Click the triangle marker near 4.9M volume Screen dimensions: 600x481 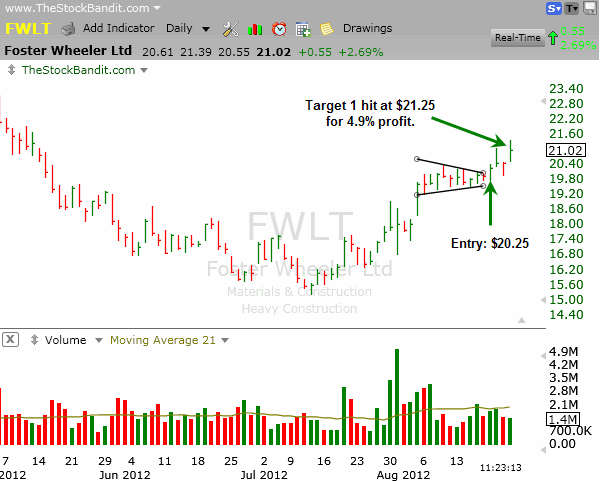[x=543, y=356]
